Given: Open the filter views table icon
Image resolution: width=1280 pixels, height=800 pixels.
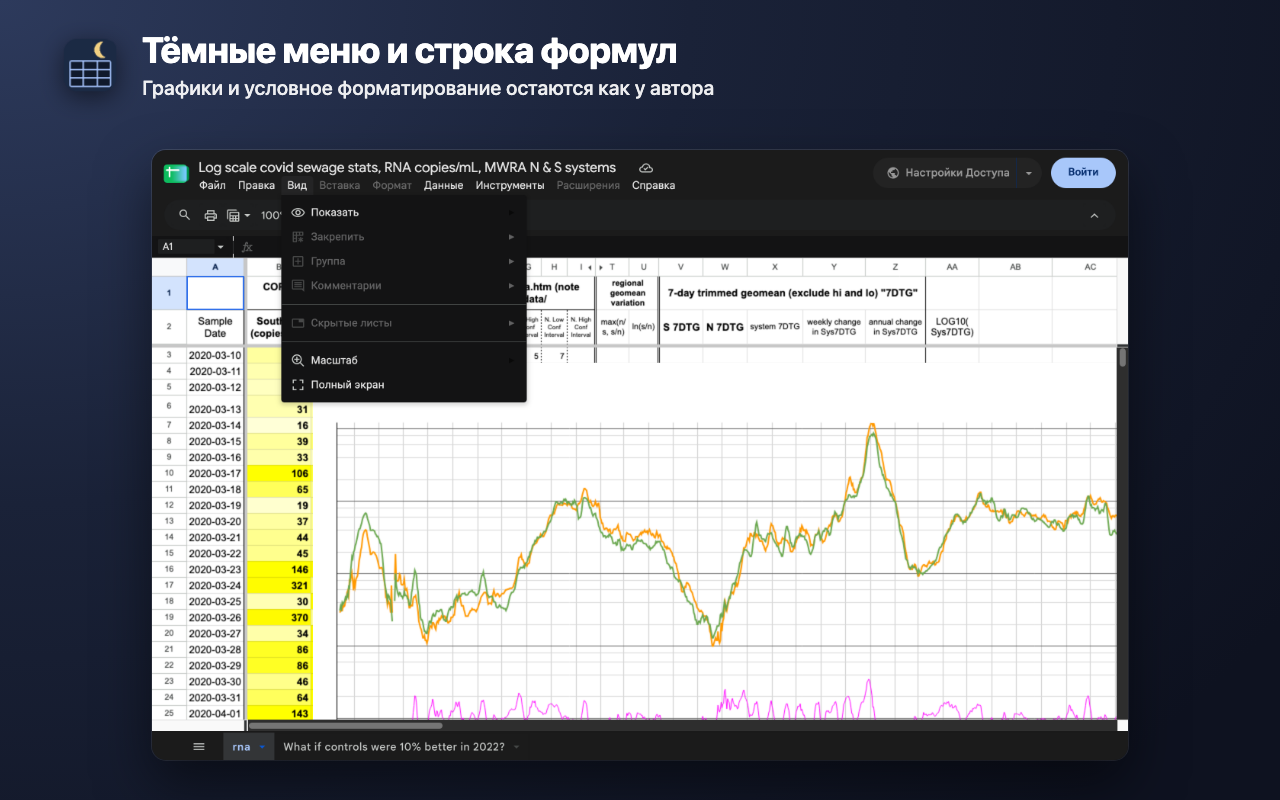Looking at the screenshot, I should coord(234,215).
